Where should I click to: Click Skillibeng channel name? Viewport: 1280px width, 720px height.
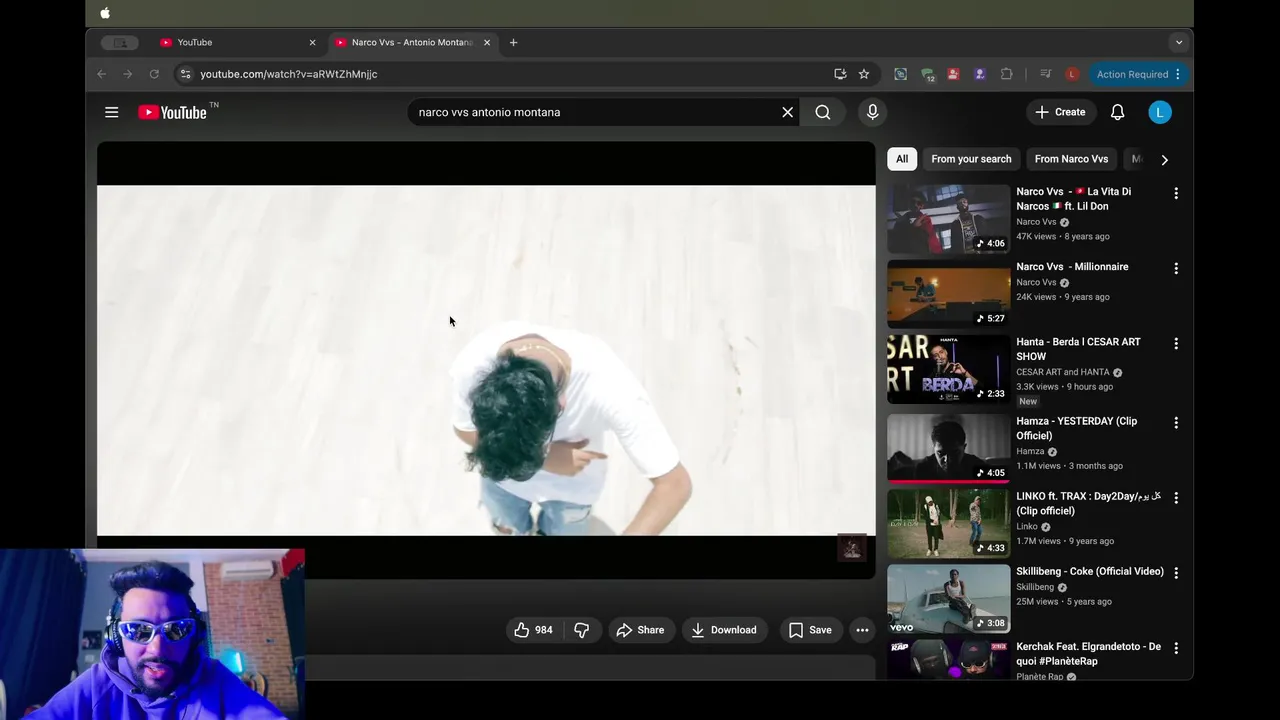(x=1036, y=587)
